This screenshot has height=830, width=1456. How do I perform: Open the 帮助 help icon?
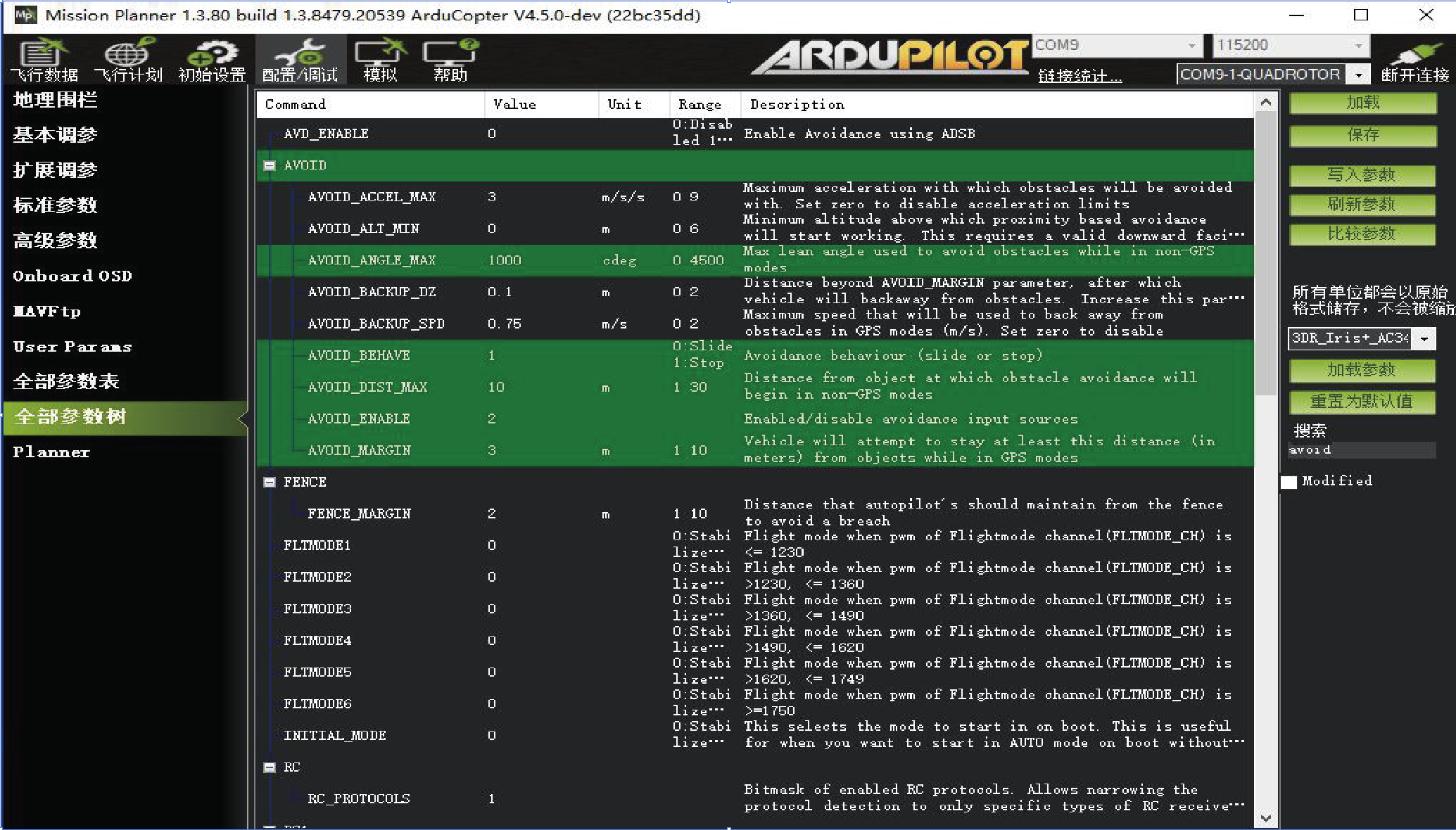tap(450, 60)
